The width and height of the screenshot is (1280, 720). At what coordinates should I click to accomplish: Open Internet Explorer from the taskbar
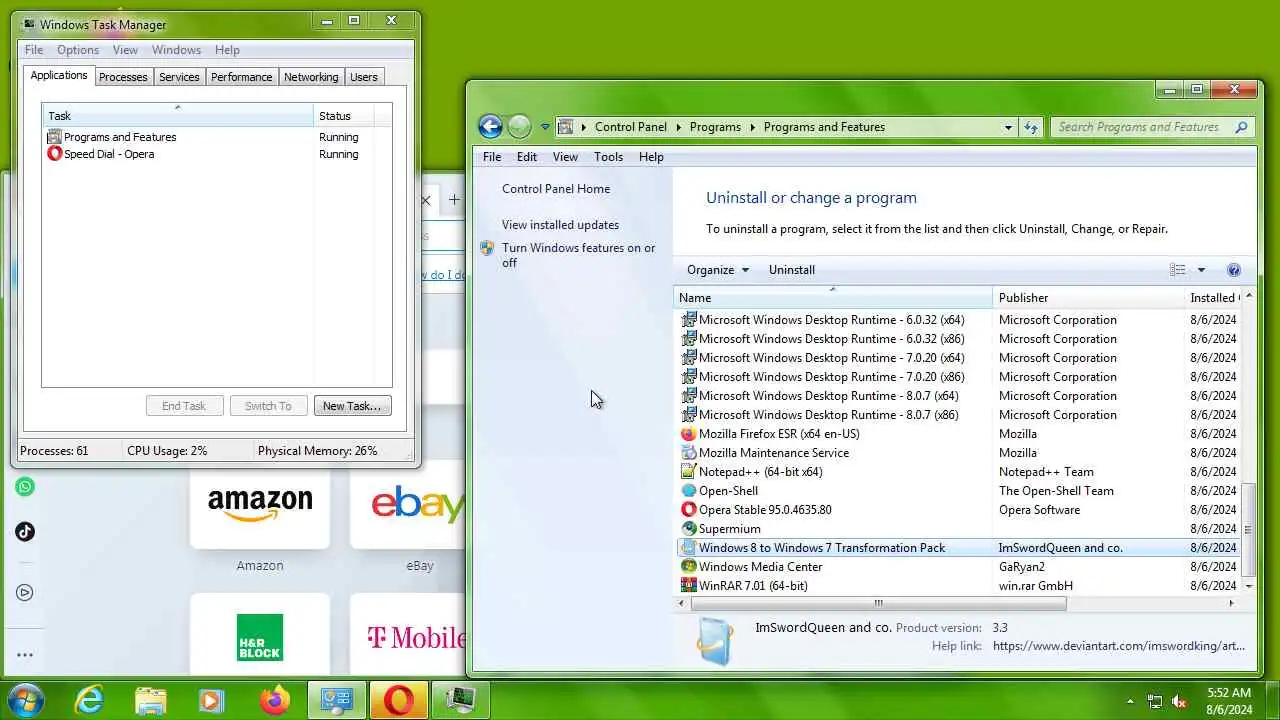[x=90, y=701]
